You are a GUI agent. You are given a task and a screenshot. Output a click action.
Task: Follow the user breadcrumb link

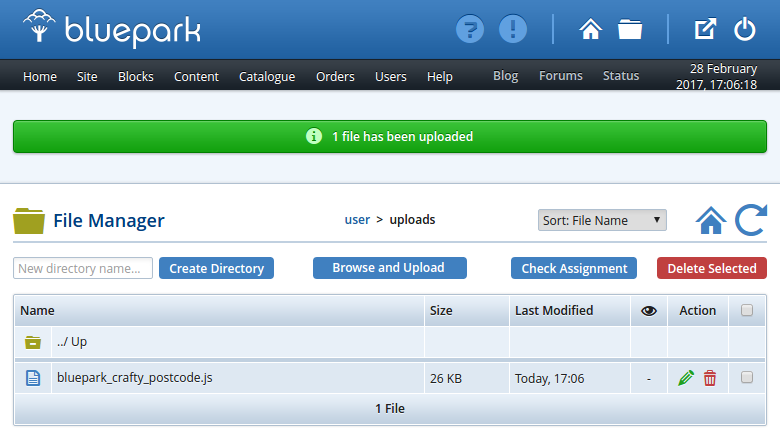(x=357, y=220)
